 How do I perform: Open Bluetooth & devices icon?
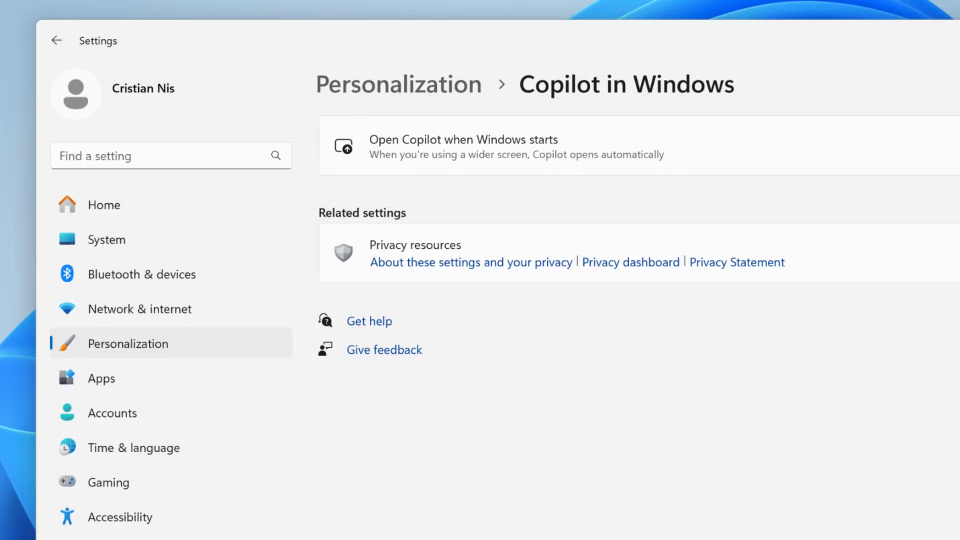(67, 274)
